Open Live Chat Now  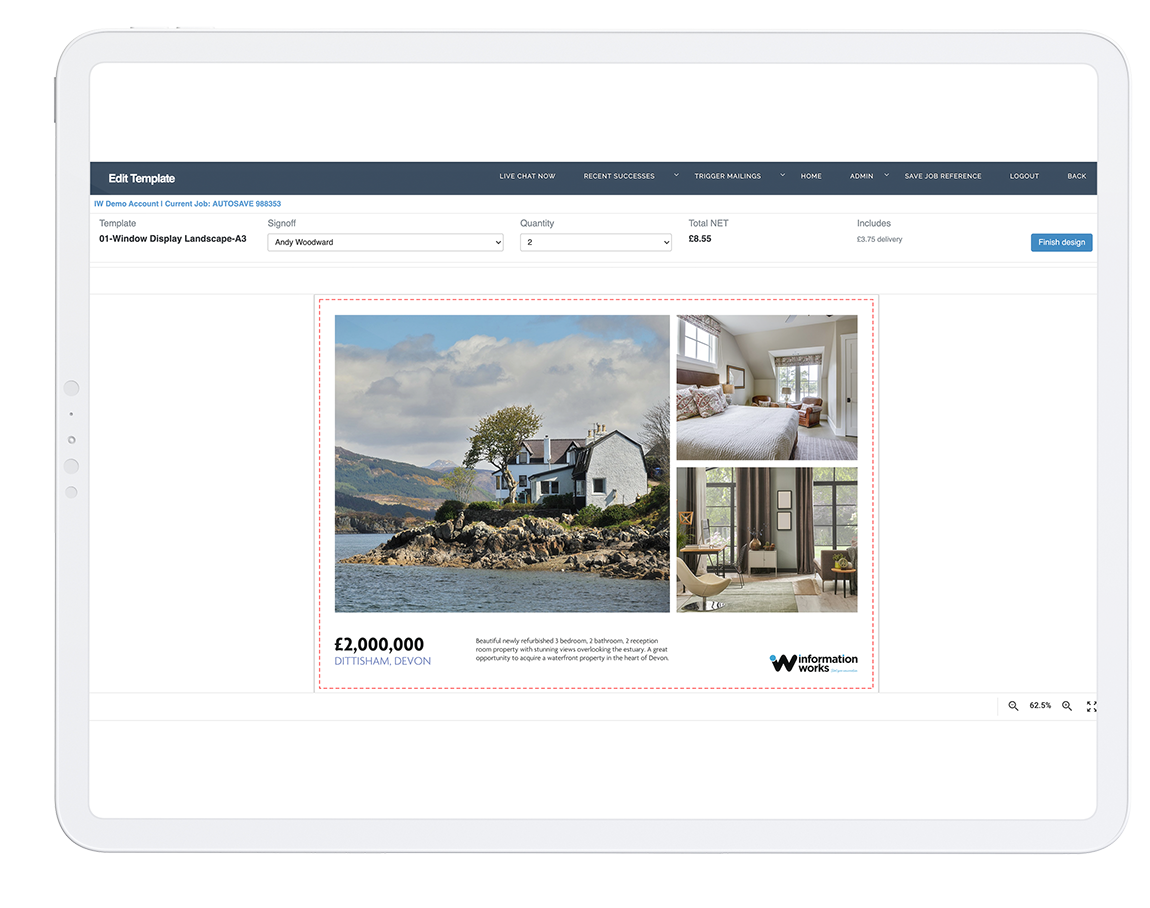(x=527, y=176)
